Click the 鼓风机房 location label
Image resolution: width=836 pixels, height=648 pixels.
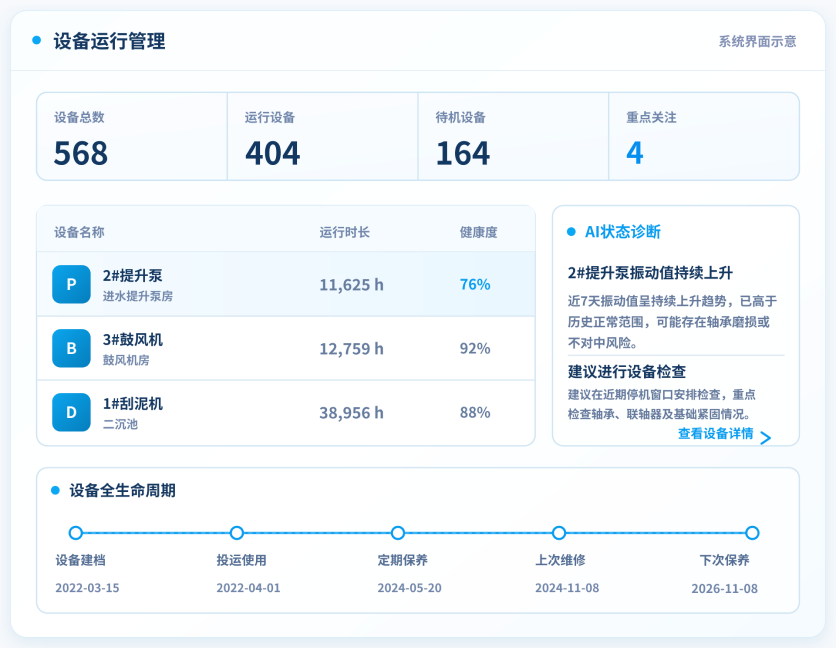pyautogui.click(x=126, y=360)
